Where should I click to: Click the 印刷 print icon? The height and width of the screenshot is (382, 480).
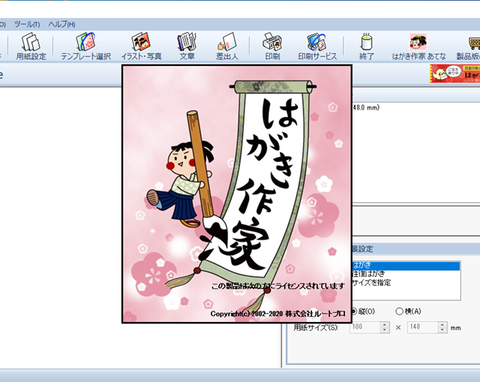point(272,46)
